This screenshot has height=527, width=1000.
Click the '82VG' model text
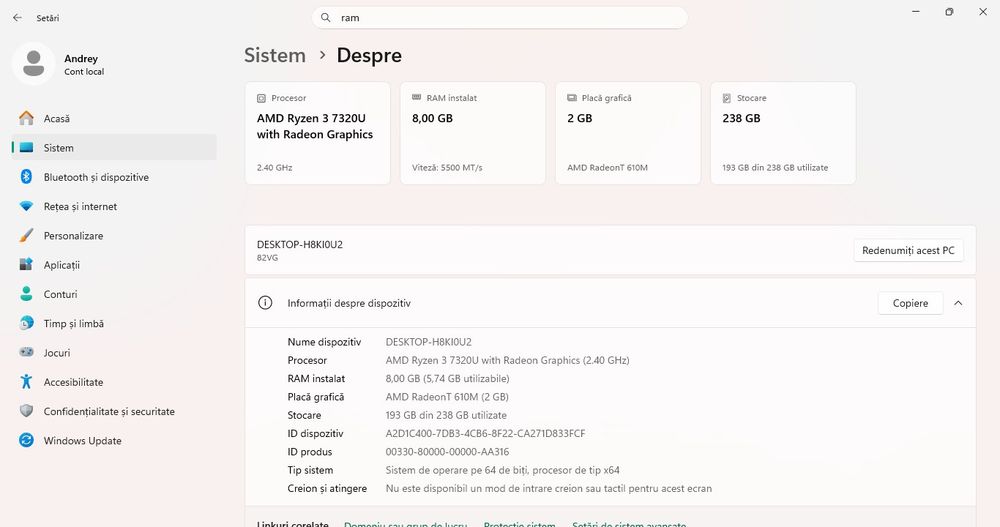pyautogui.click(x=267, y=258)
